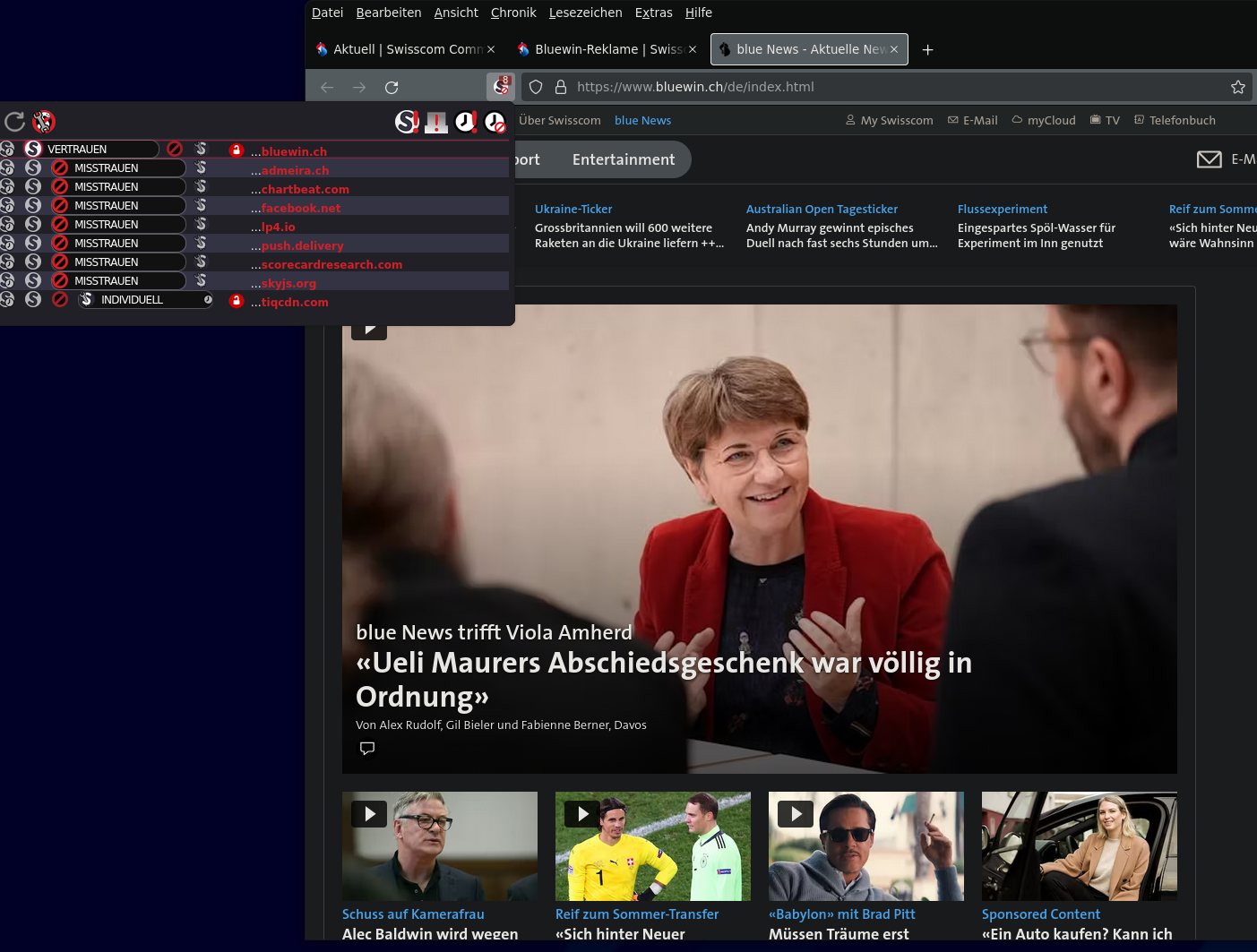Bookmark this page with the star icon
This screenshot has height=952, width=1257.
point(1237,87)
